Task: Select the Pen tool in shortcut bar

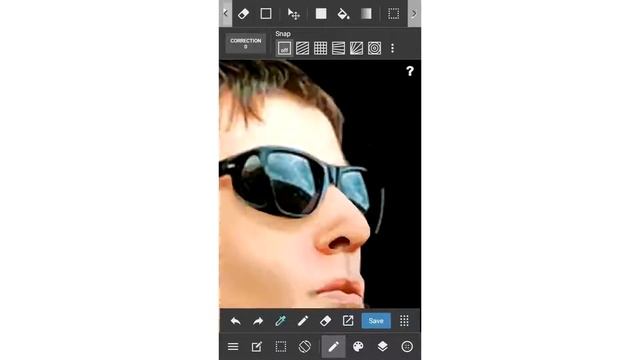Action: coord(303,321)
